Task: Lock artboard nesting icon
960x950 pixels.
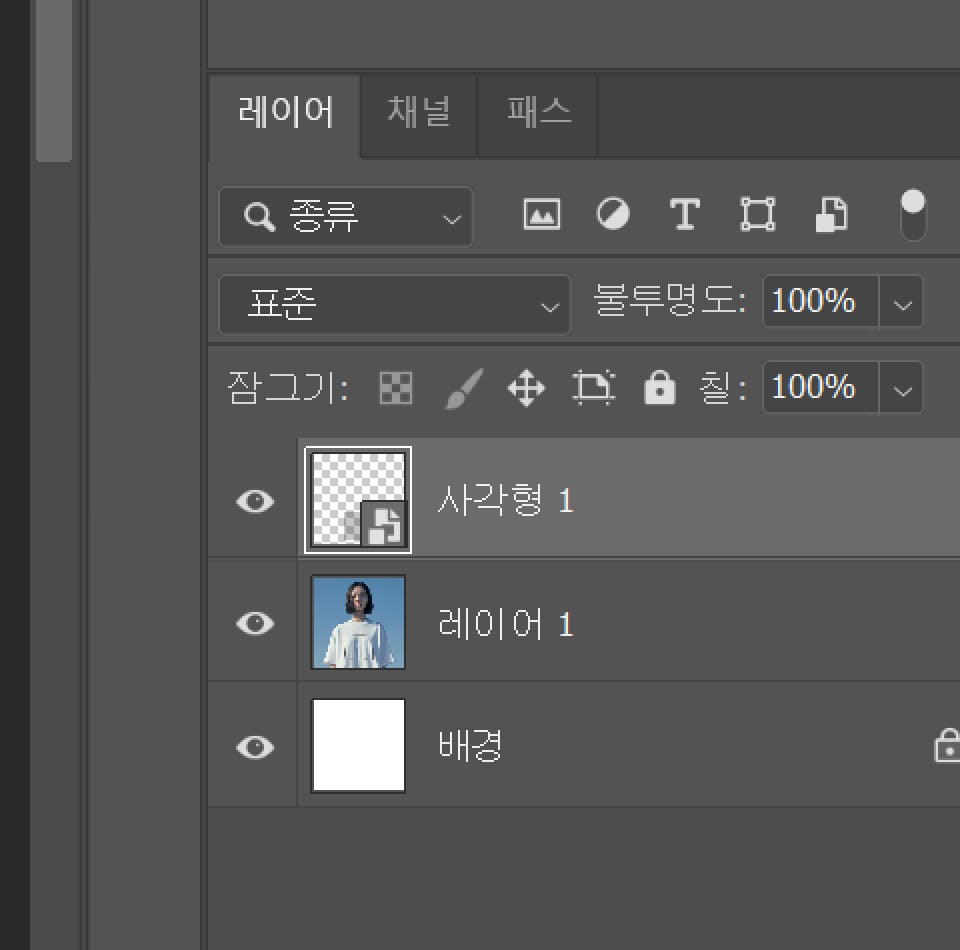Action: point(593,388)
